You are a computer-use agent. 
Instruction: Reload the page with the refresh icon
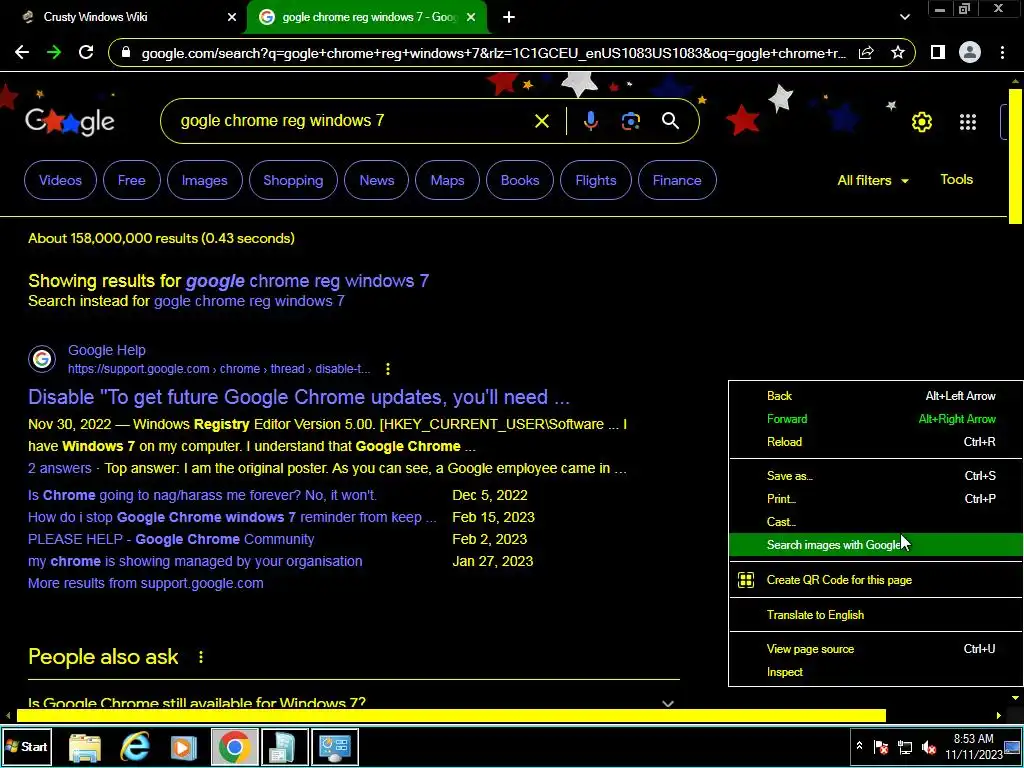pyautogui.click(x=86, y=52)
